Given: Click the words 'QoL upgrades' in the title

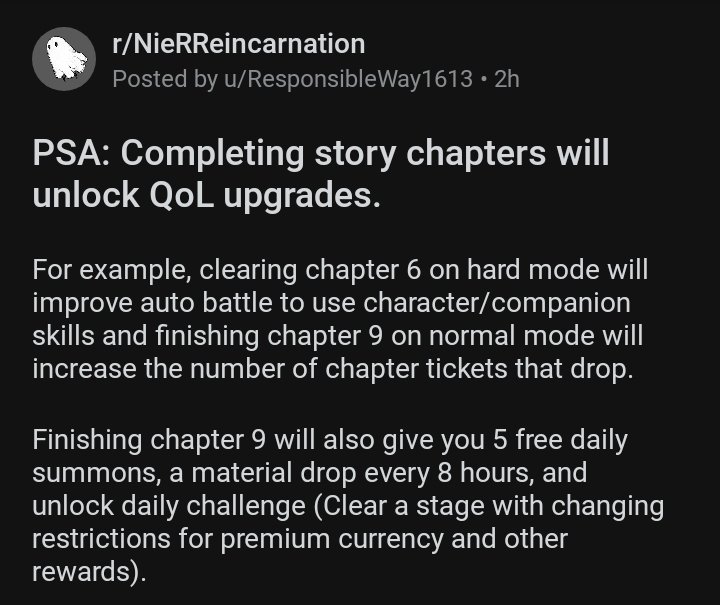Looking at the screenshot, I should pyautogui.click(x=265, y=196).
